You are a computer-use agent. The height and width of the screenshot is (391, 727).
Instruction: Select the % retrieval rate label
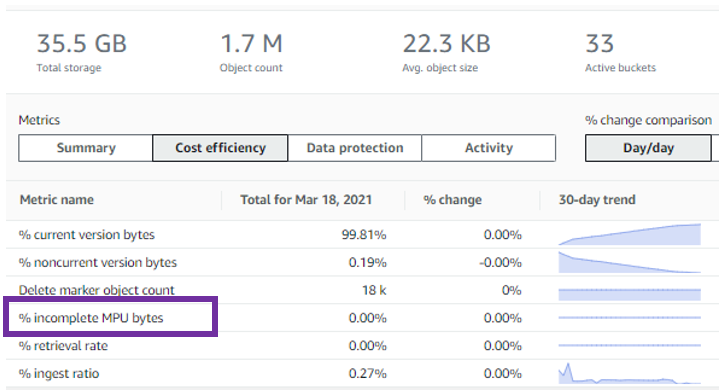click(63, 346)
